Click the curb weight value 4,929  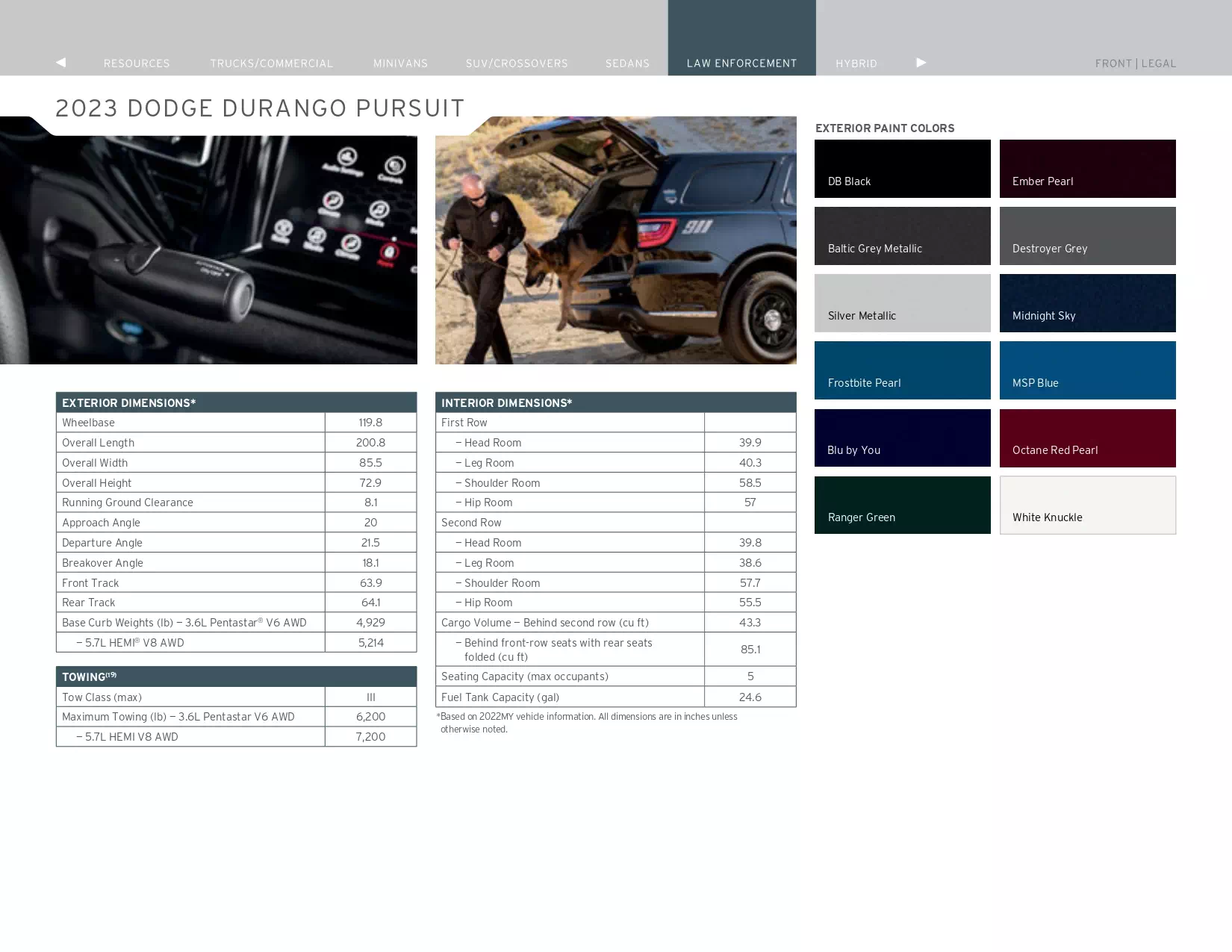coord(370,623)
